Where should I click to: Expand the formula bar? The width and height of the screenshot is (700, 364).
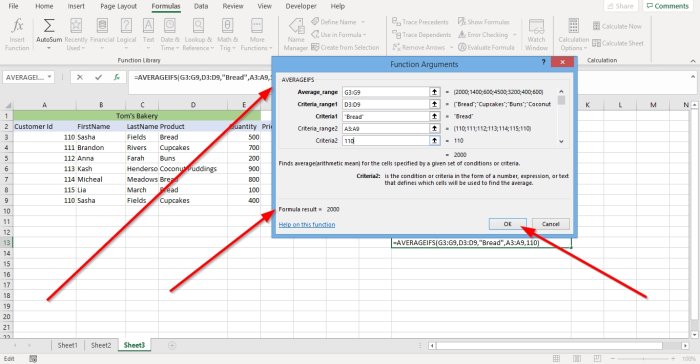[x=692, y=77]
